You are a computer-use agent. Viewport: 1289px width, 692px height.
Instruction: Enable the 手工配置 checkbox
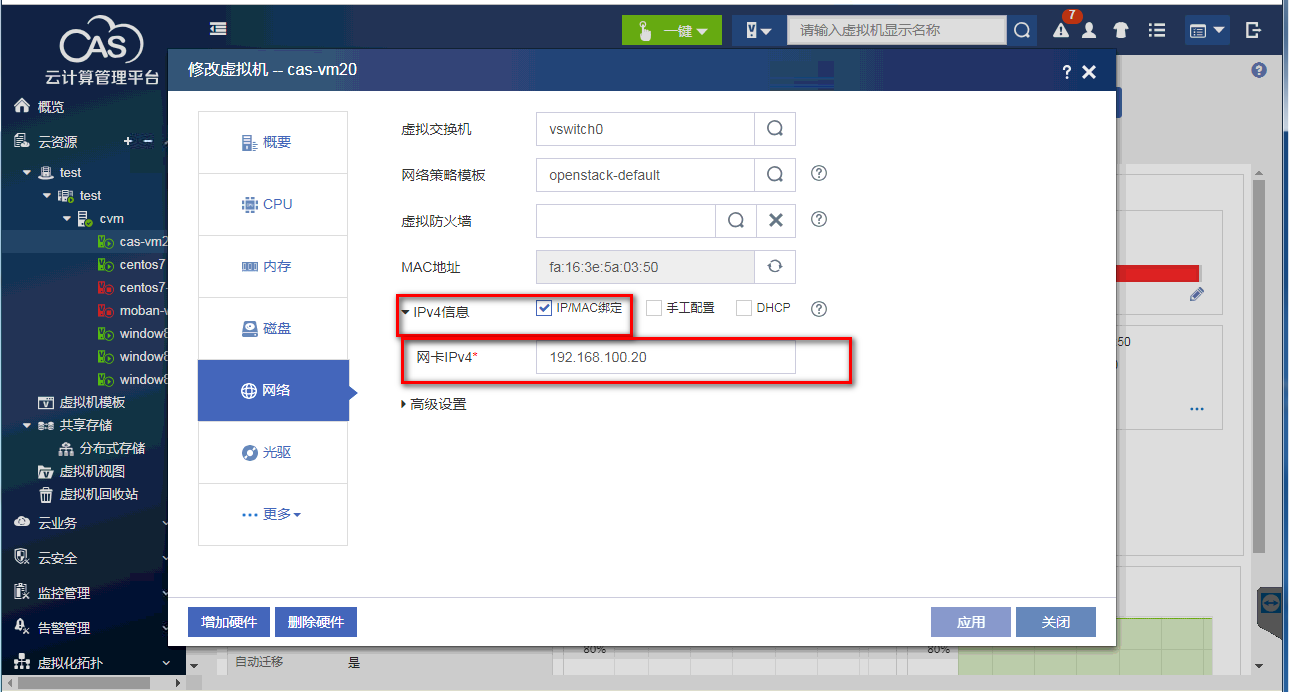coord(654,308)
